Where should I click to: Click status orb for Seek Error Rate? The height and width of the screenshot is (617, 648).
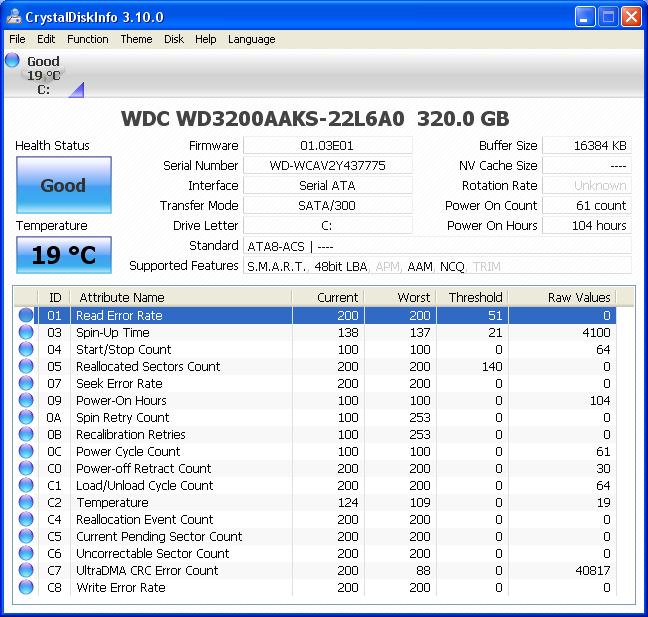pos(26,383)
